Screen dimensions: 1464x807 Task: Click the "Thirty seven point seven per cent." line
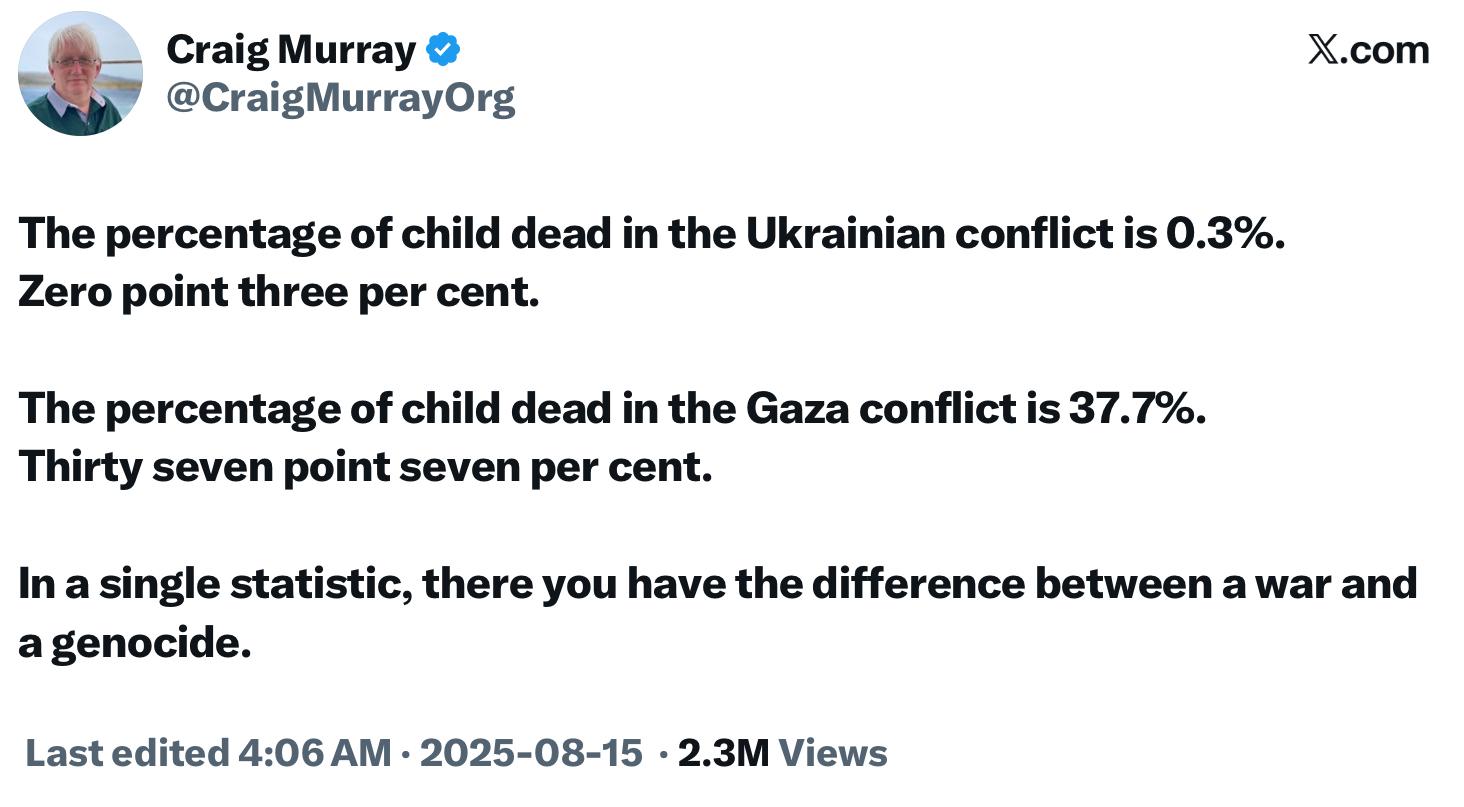point(365,468)
